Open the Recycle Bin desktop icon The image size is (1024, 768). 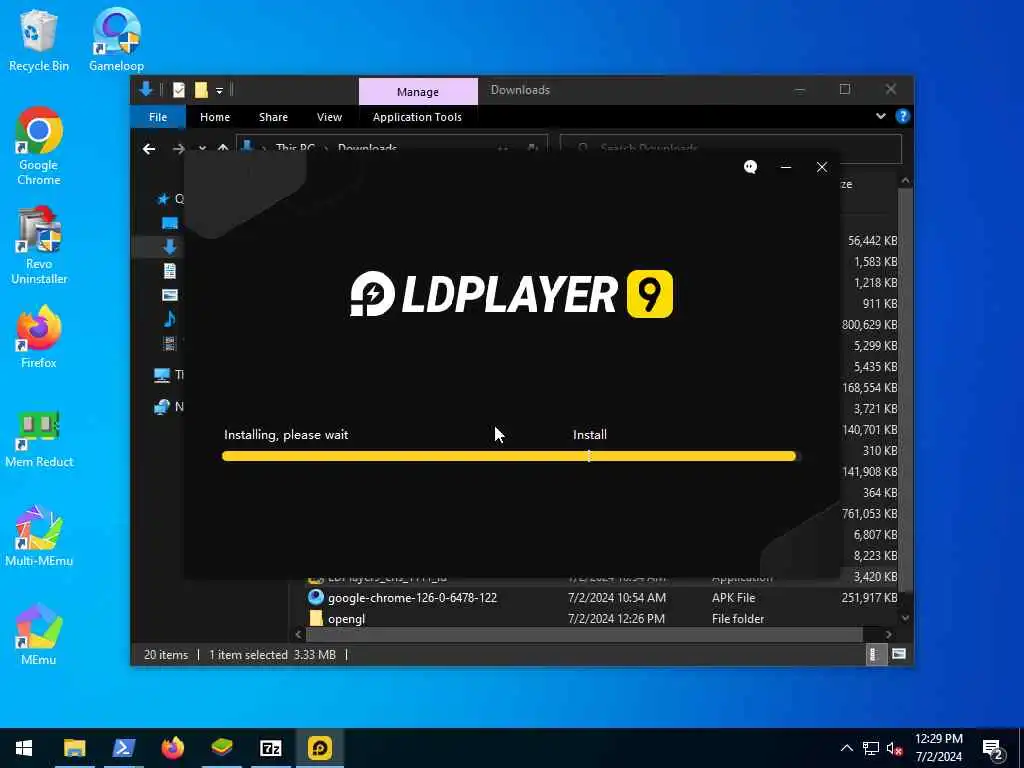[x=39, y=39]
